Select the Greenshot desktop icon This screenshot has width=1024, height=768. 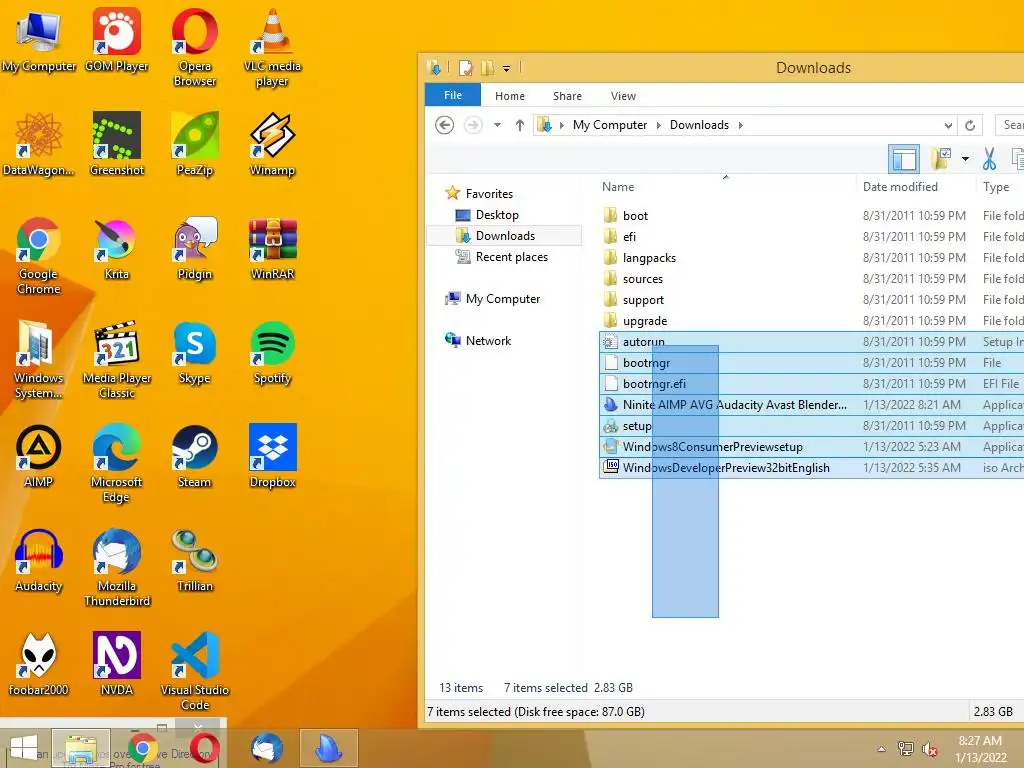pyautogui.click(x=117, y=144)
